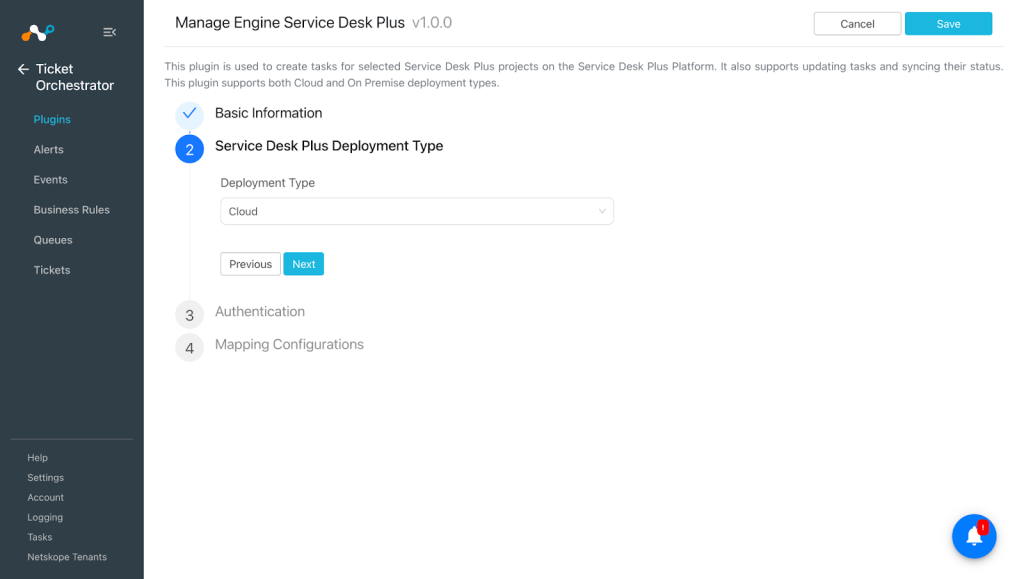Click the Mapping Configurations step title
1024x579 pixels.
click(x=289, y=344)
